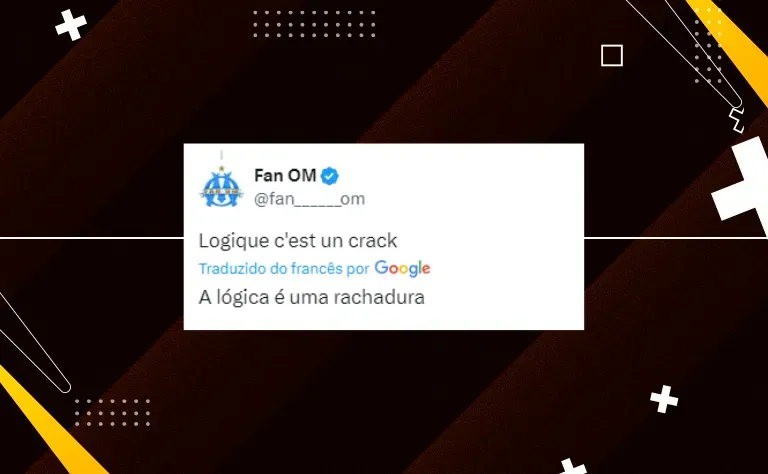The width and height of the screenshot is (768, 474).
Task: Click the small white plus at lower right
Action: (664, 399)
